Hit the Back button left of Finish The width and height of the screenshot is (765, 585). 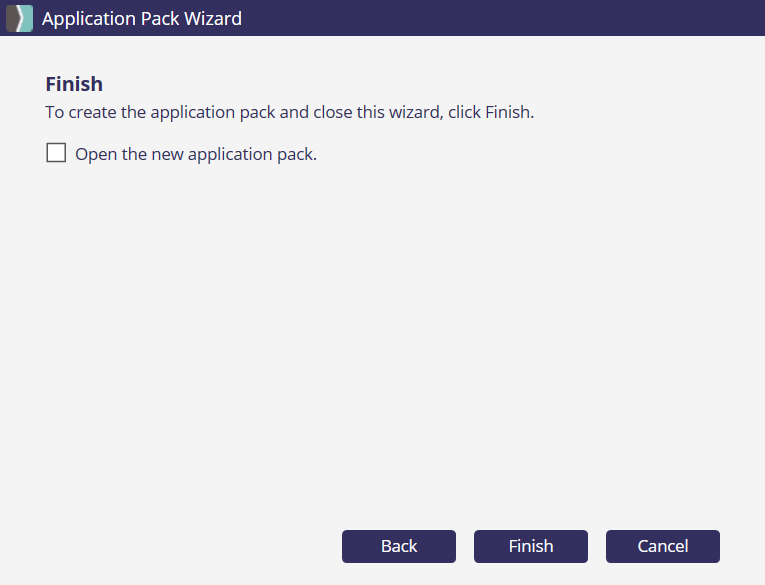click(x=399, y=546)
